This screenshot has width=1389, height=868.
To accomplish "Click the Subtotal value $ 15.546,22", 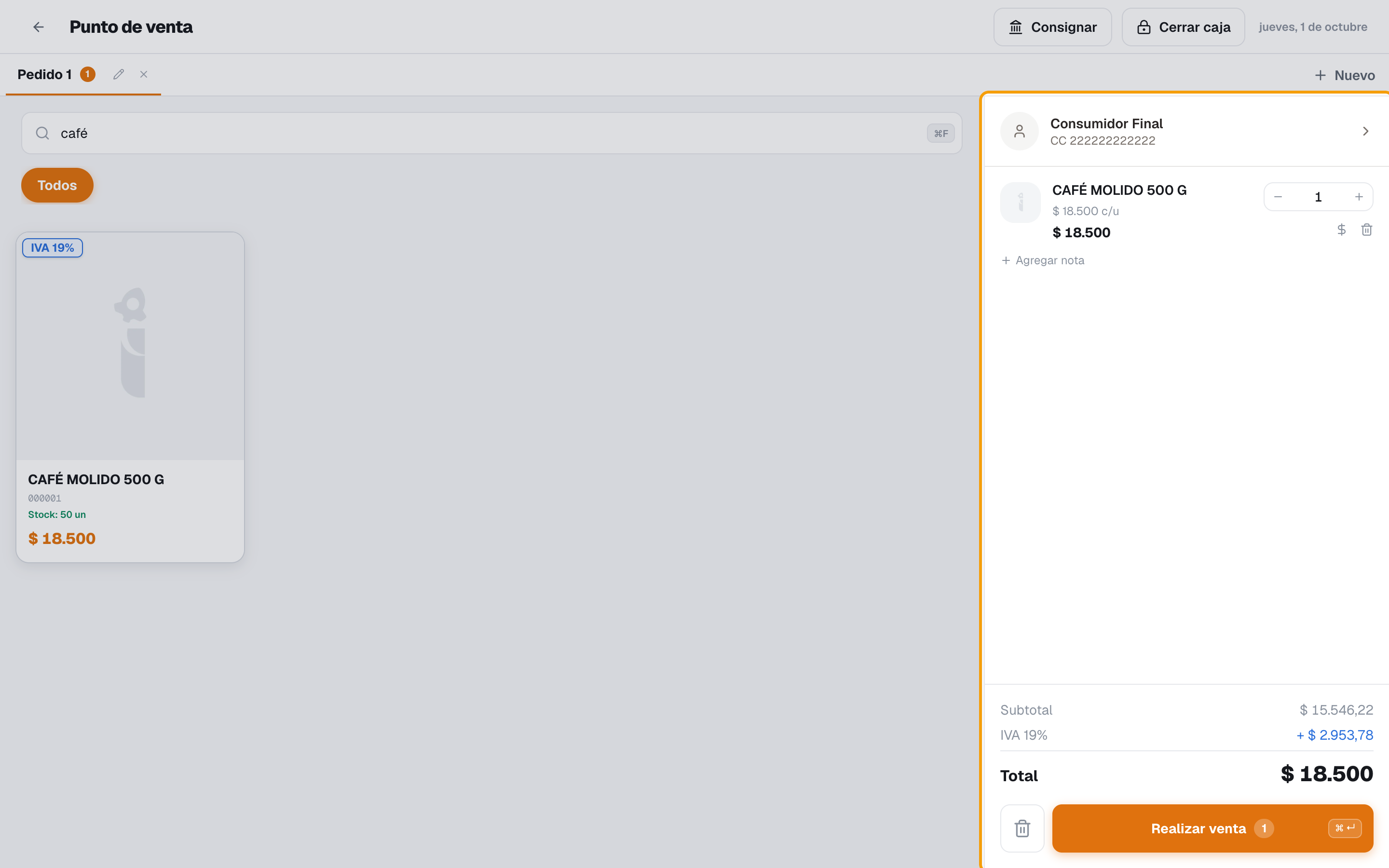I will click(1336, 710).
